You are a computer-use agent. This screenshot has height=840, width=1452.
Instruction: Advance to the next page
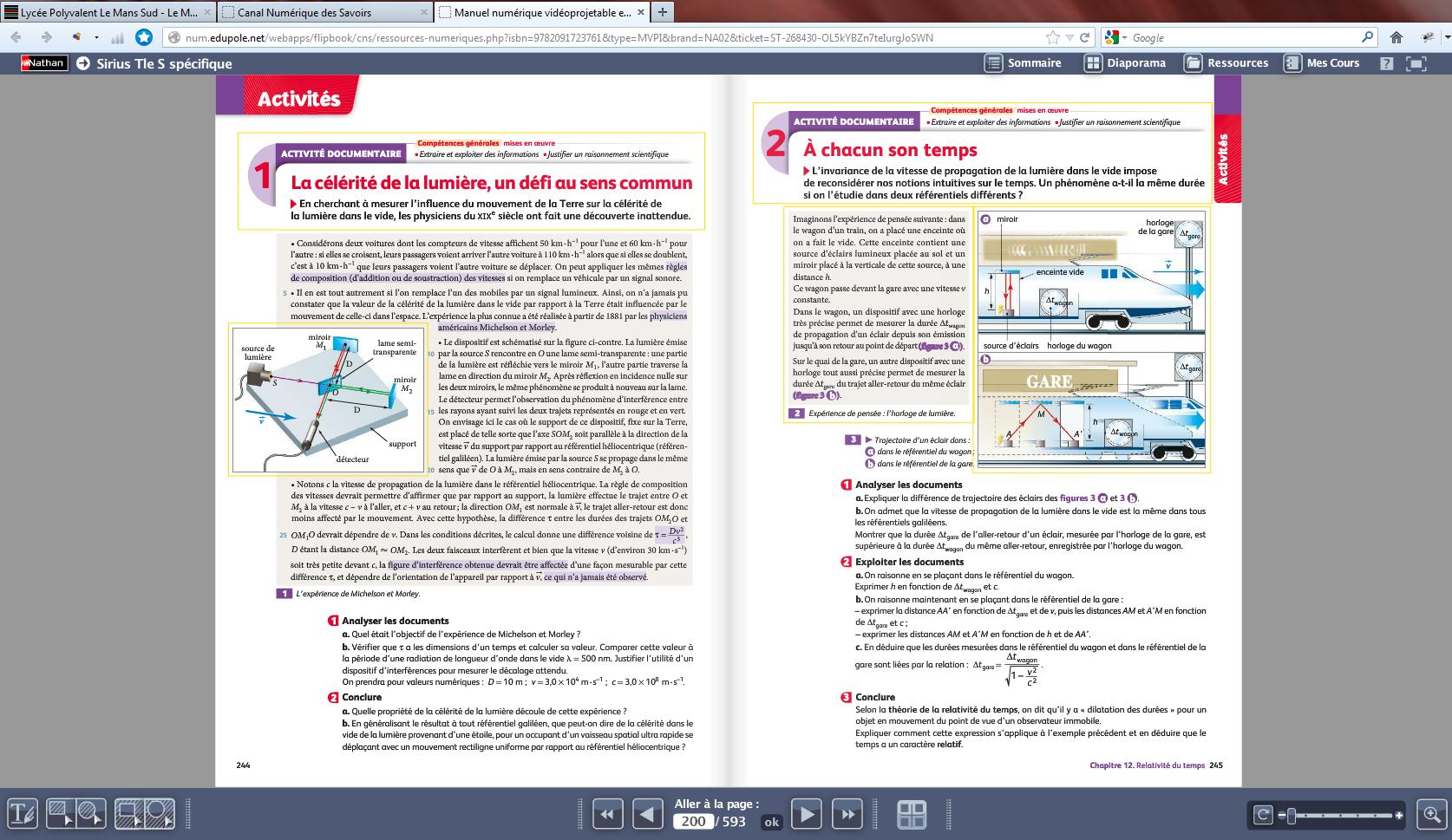tap(807, 814)
